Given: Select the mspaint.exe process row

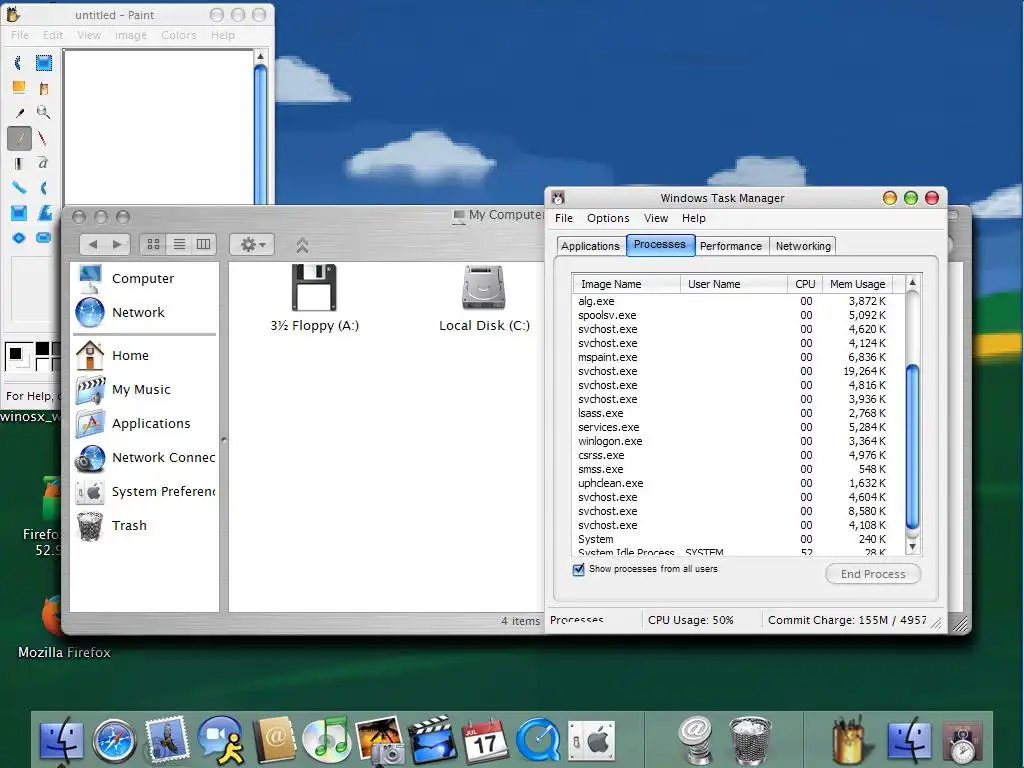Looking at the screenshot, I should click(x=738, y=357).
